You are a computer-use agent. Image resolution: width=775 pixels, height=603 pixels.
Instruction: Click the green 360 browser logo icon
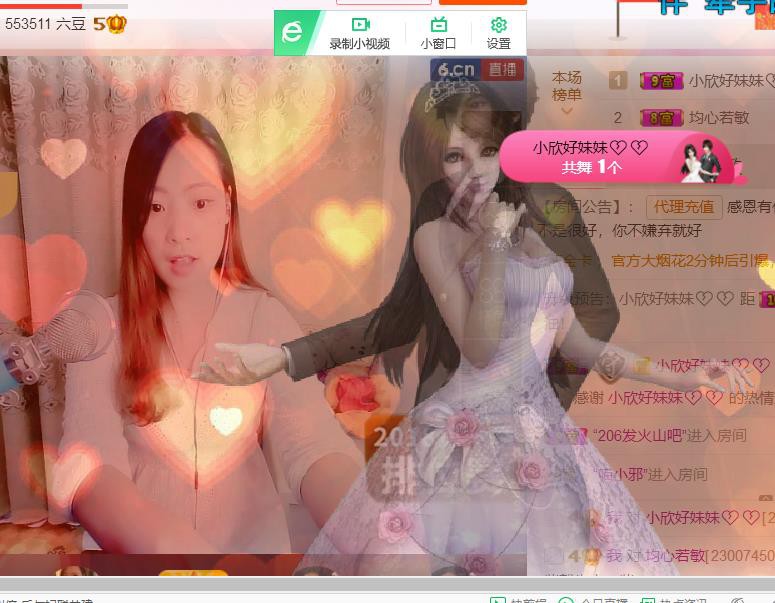coord(291,32)
